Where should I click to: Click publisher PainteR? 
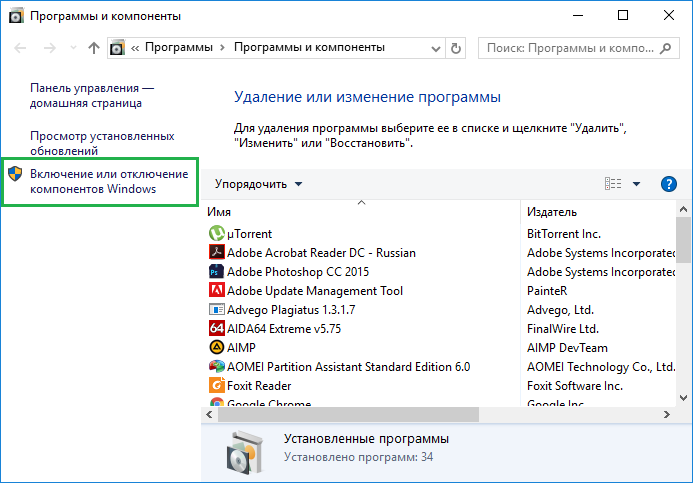point(547,291)
